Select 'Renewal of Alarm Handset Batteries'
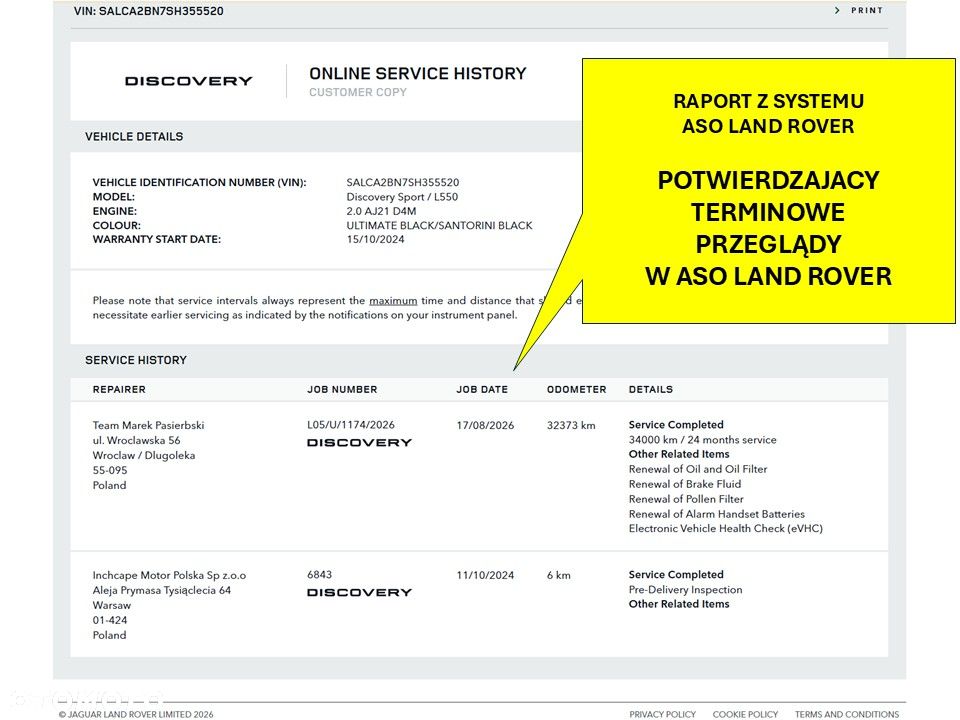The height and width of the screenshot is (720, 960). tap(717, 514)
